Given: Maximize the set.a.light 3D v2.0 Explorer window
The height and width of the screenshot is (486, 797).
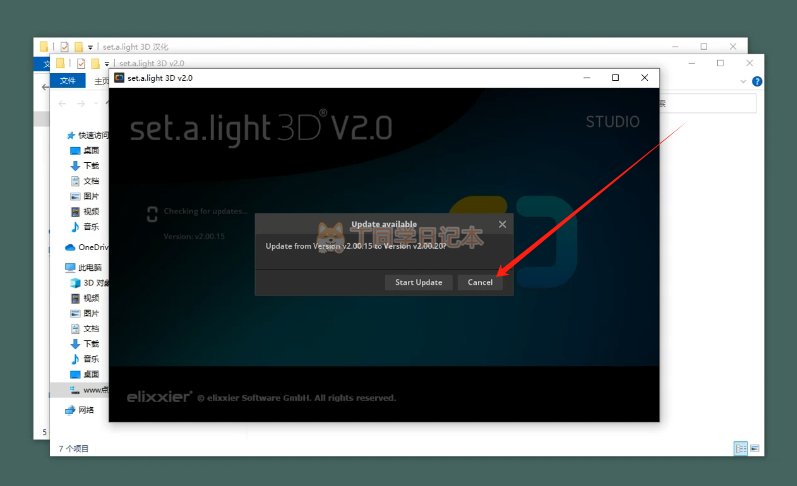Looking at the screenshot, I should [720, 63].
